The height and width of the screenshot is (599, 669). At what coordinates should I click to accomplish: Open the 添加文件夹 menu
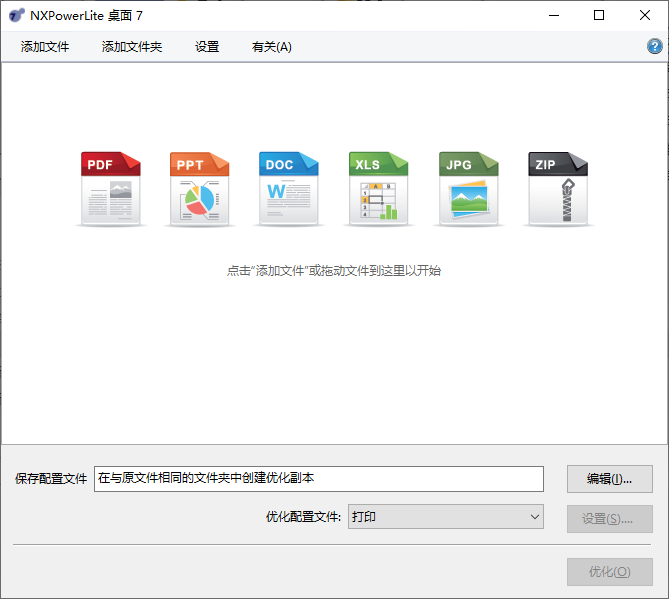132,47
